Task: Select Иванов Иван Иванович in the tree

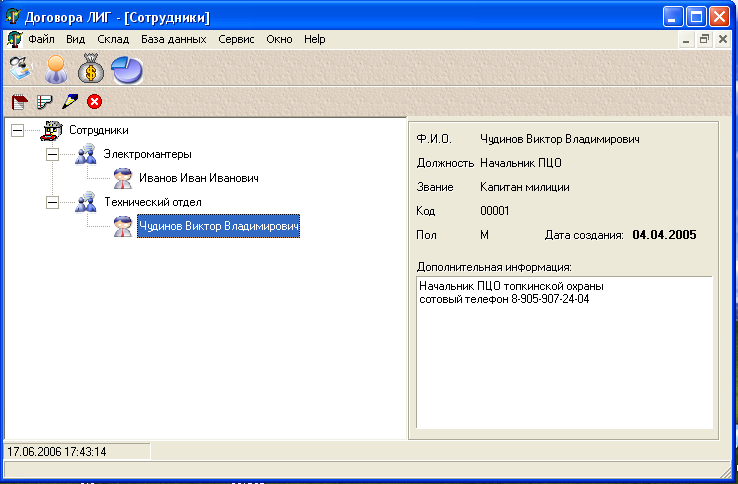Action: (199, 178)
